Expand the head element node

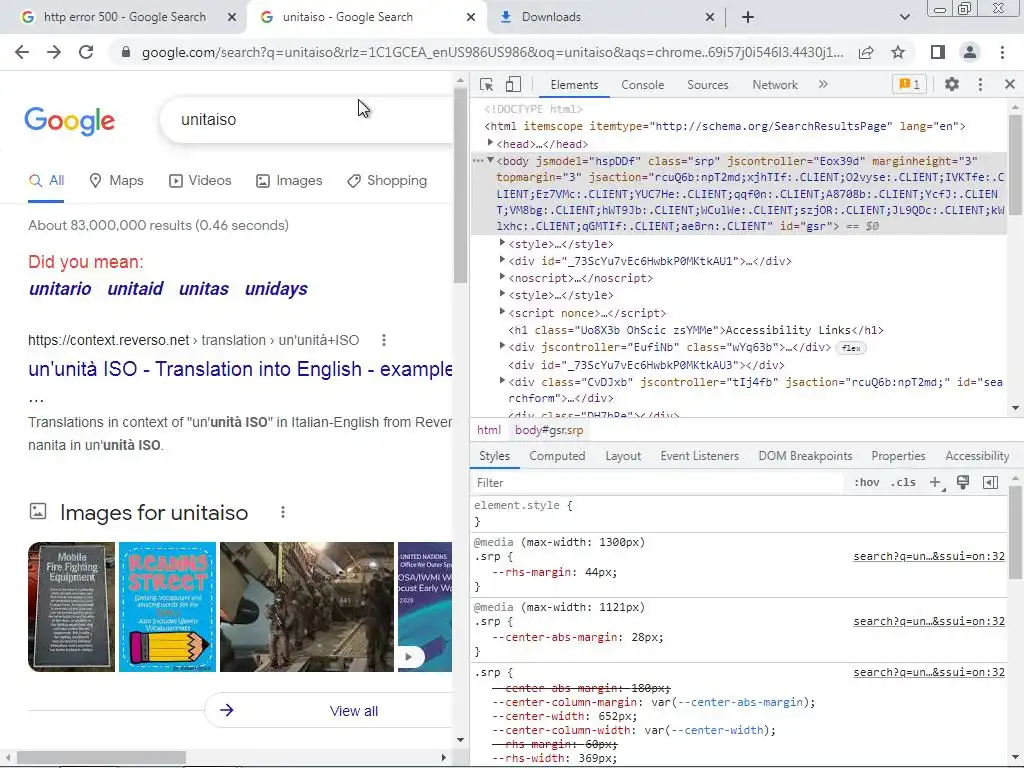(490, 143)
